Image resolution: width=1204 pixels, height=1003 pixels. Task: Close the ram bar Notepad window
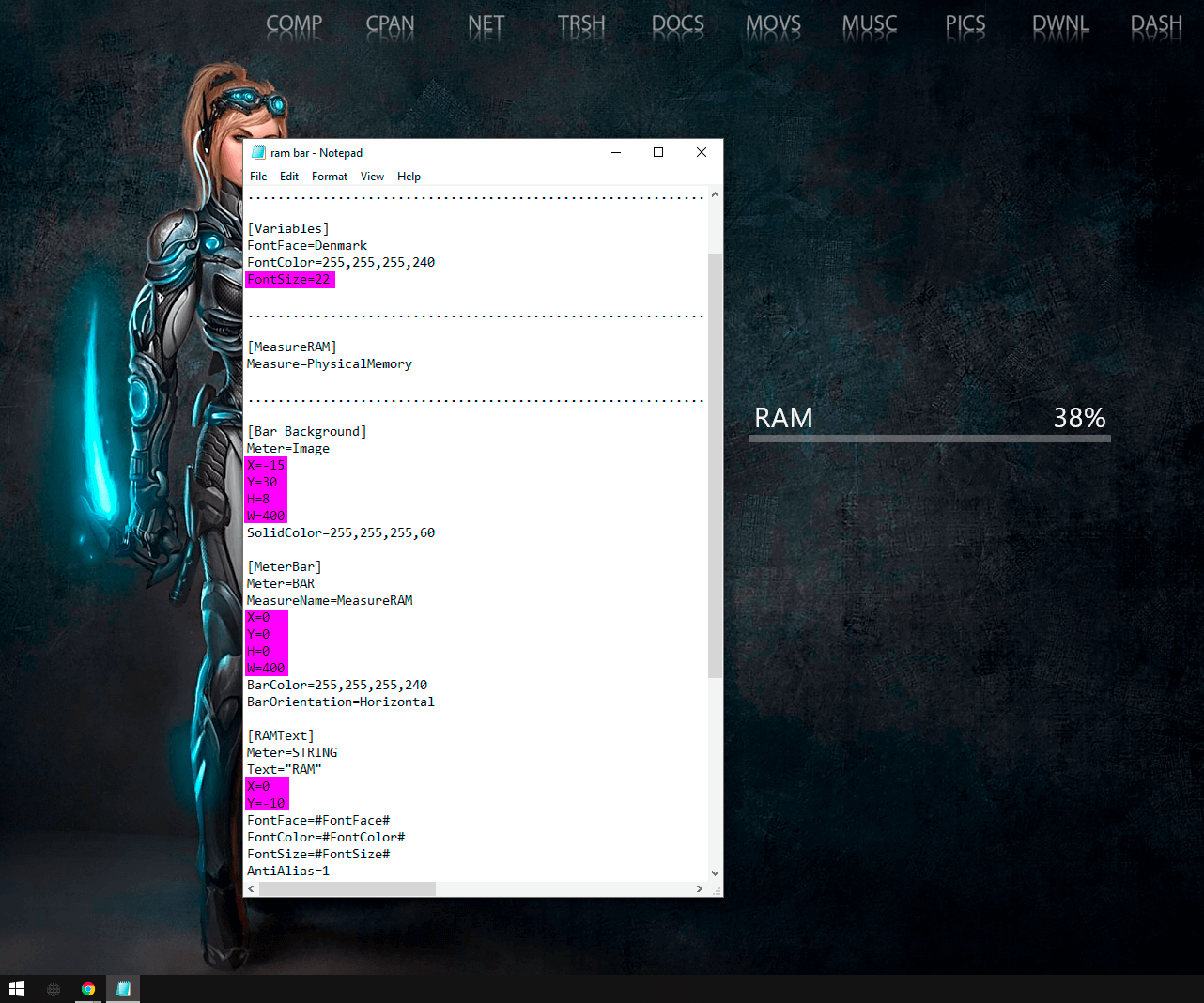[x=702, y=152]
